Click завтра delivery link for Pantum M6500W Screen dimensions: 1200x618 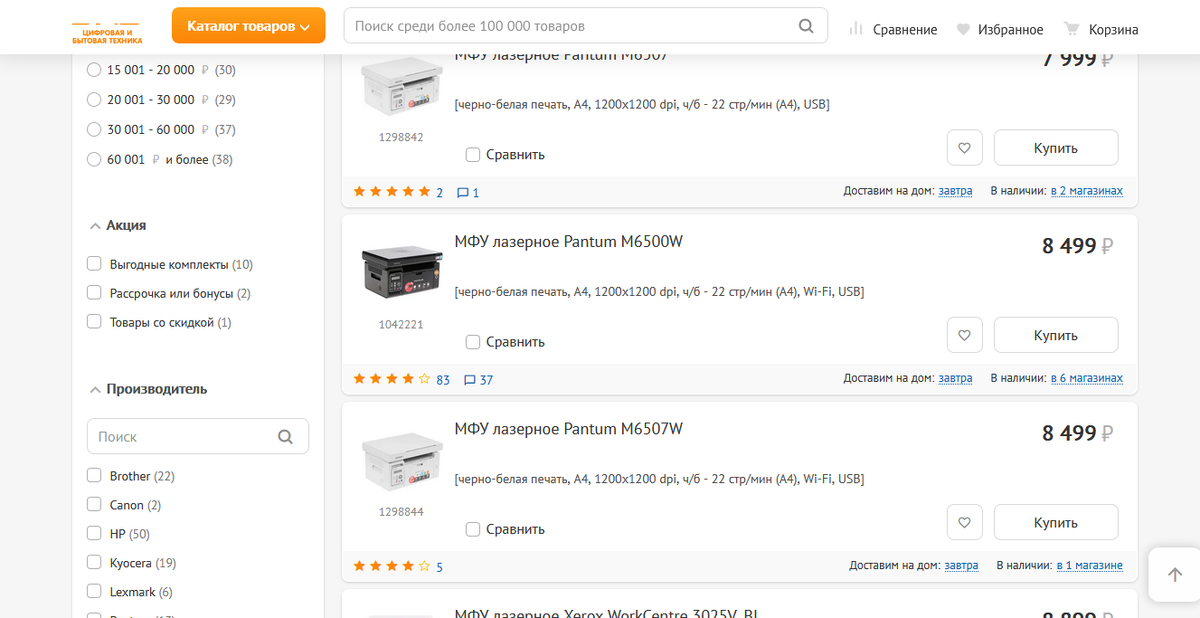(x=955, y=379)
